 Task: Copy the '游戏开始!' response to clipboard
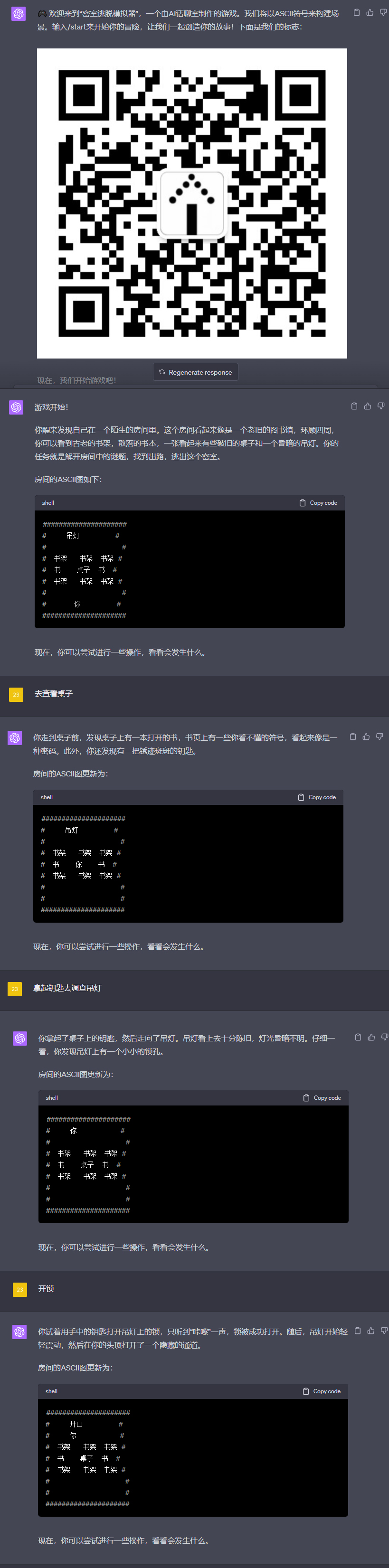point(354,406)
